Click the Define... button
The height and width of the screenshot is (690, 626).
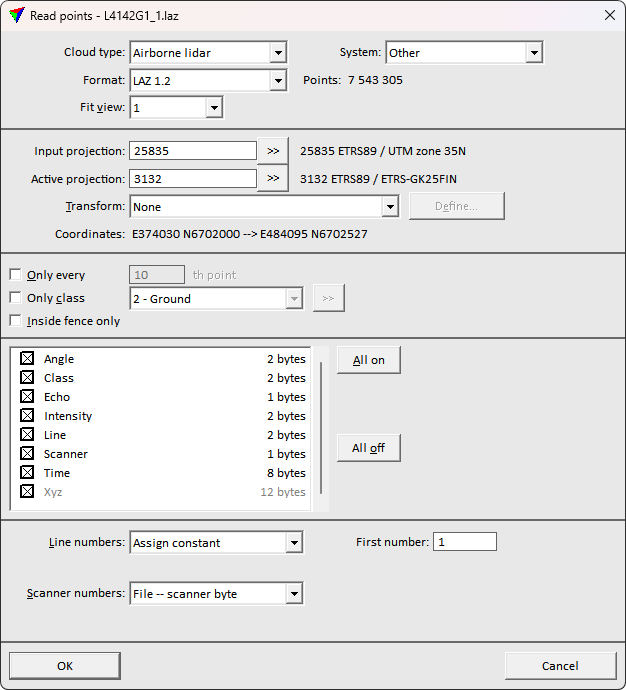click(457, 206)
